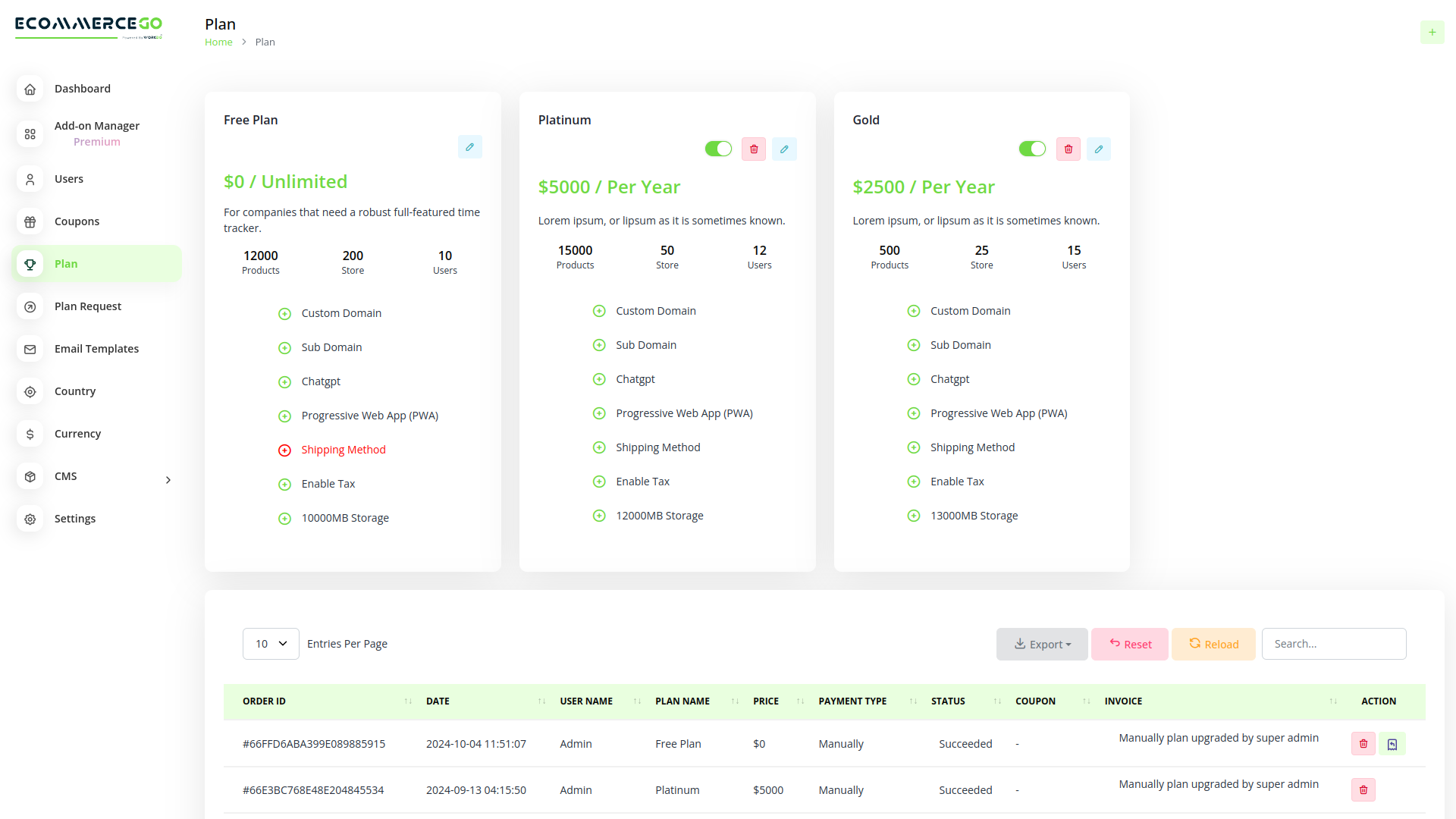Click the Email Templates envelope icon
The image size is (1456, 819).
pyautogui.click(x=30, y=349)
